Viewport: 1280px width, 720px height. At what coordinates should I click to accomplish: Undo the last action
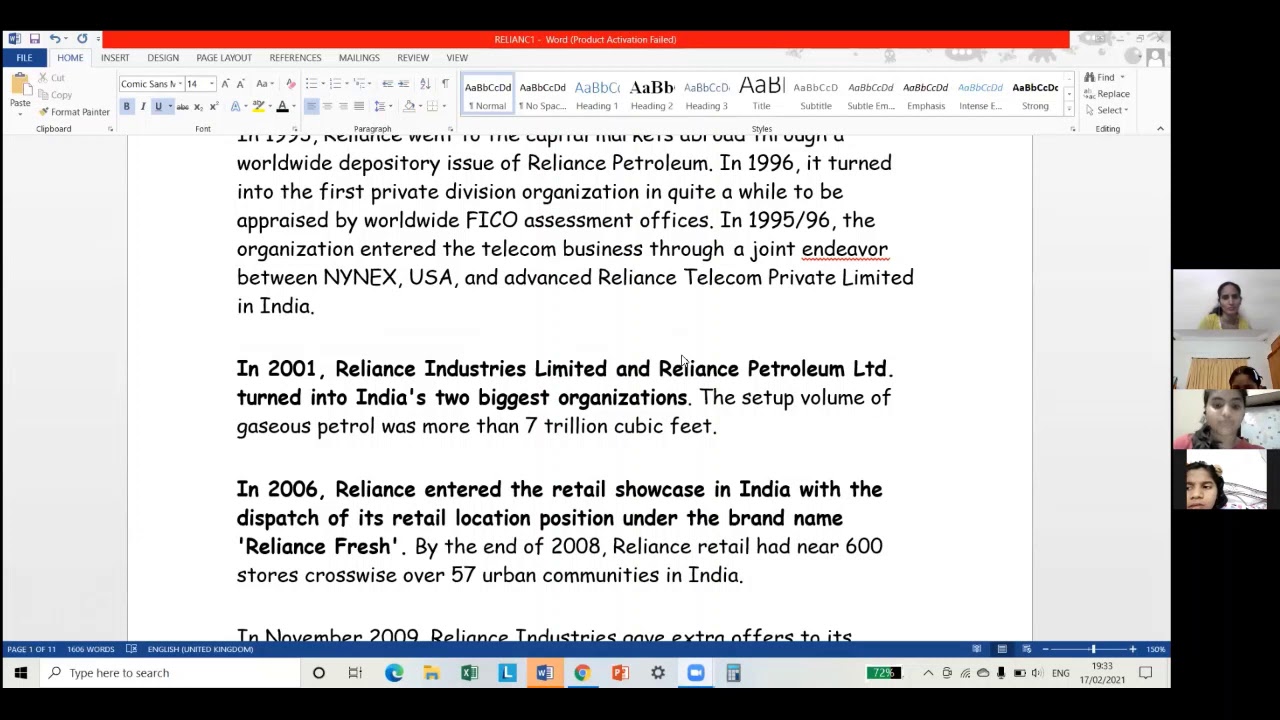(54, 39)
